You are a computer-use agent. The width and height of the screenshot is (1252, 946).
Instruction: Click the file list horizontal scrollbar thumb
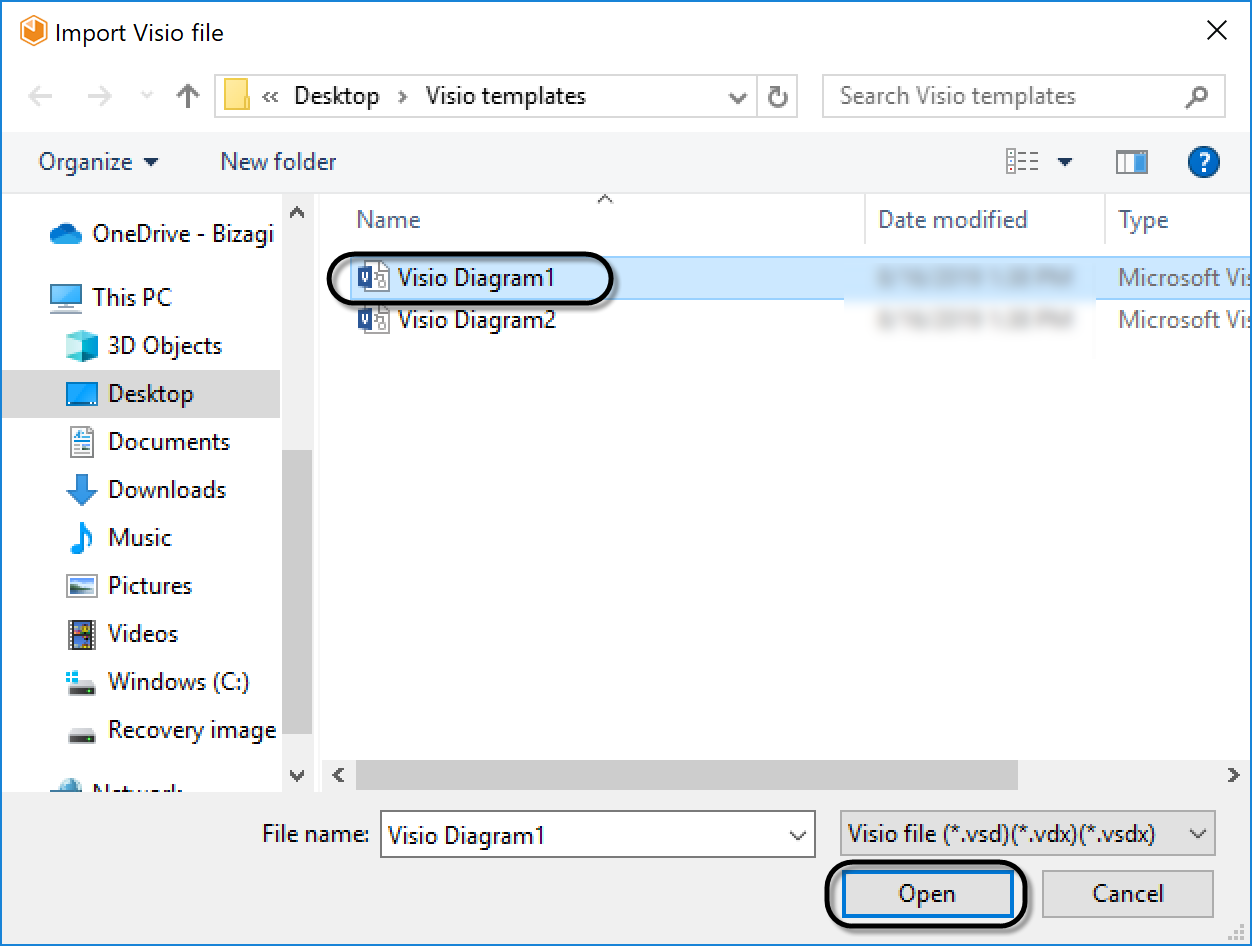pyautogui.click(x=686, y=775)
